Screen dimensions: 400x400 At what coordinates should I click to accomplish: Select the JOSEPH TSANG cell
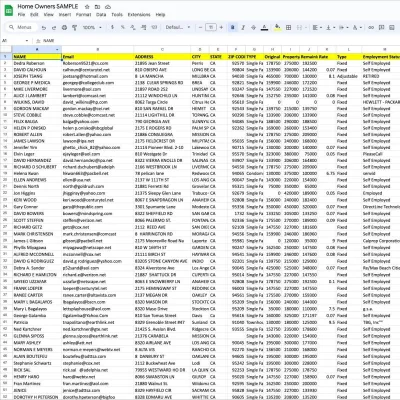37,76
